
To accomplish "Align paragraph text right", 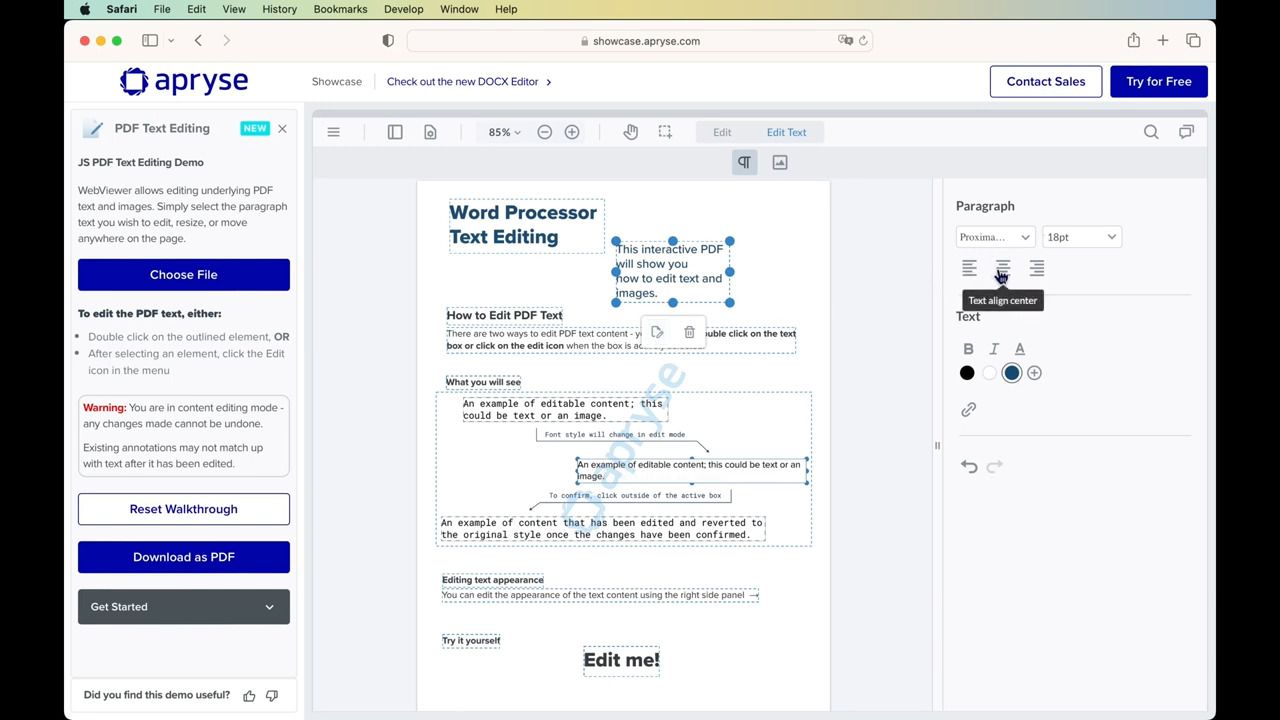I will [1037, 268].
